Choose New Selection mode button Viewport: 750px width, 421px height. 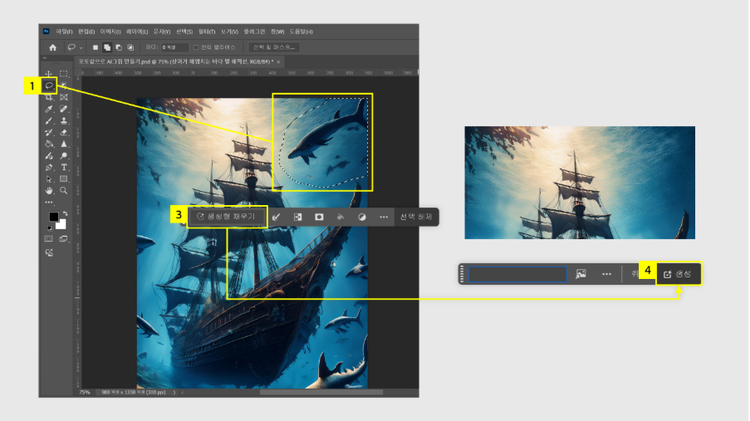[95, 47]
